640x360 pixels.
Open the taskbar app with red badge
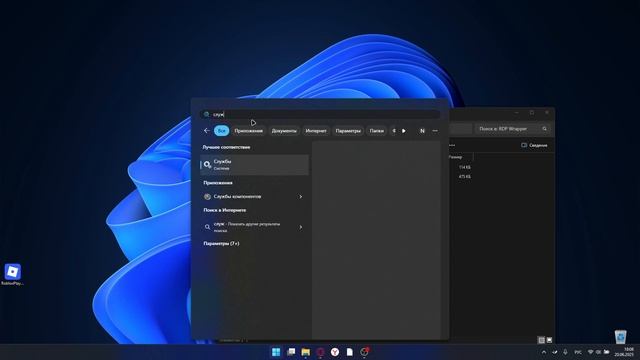pos(364,351)
